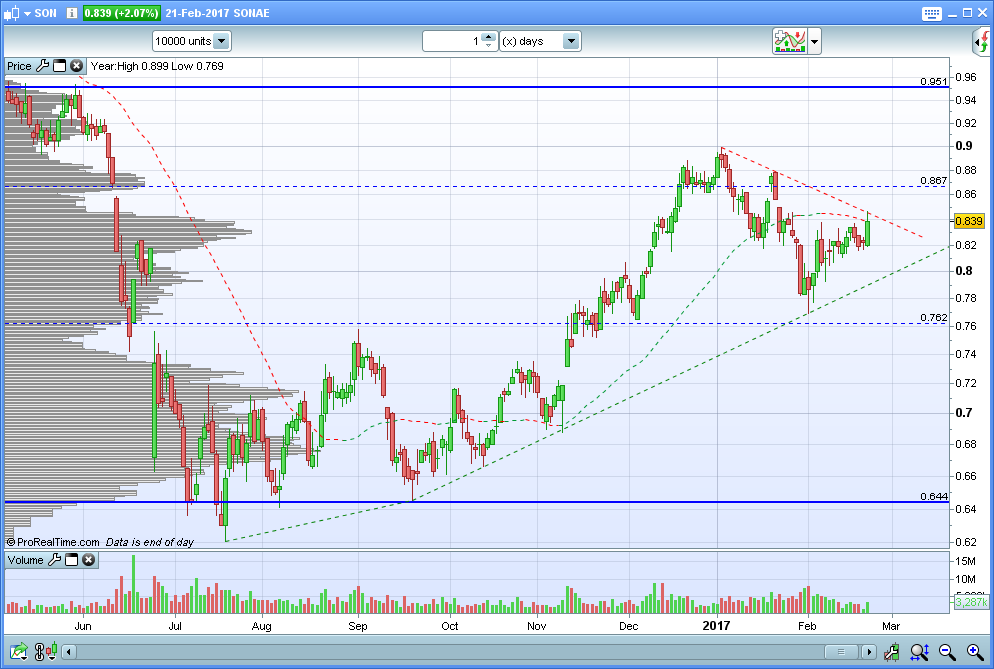Screen dimensions: 994x669
Task: Click the 0.96 price axis label
Action: click(966, 77)
